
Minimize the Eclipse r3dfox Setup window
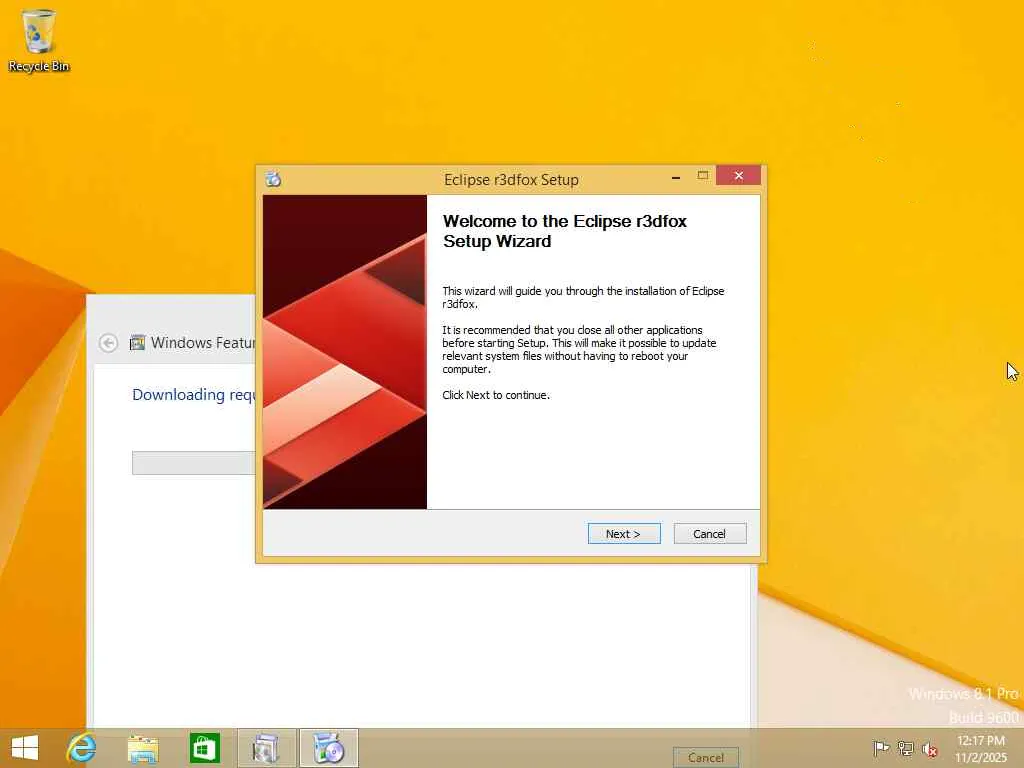(x=676, y=176)
